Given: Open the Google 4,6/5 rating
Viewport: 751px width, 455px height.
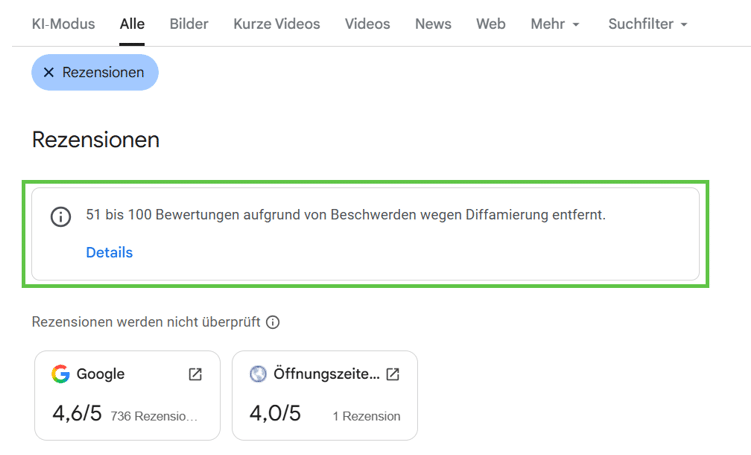Looking at the screenshot, I should point(77,413).
